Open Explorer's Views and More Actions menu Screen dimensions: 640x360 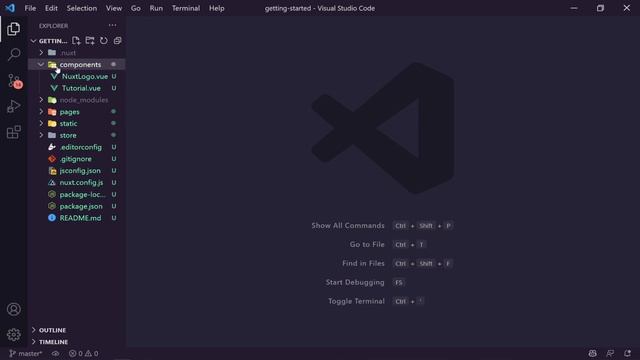112,25
